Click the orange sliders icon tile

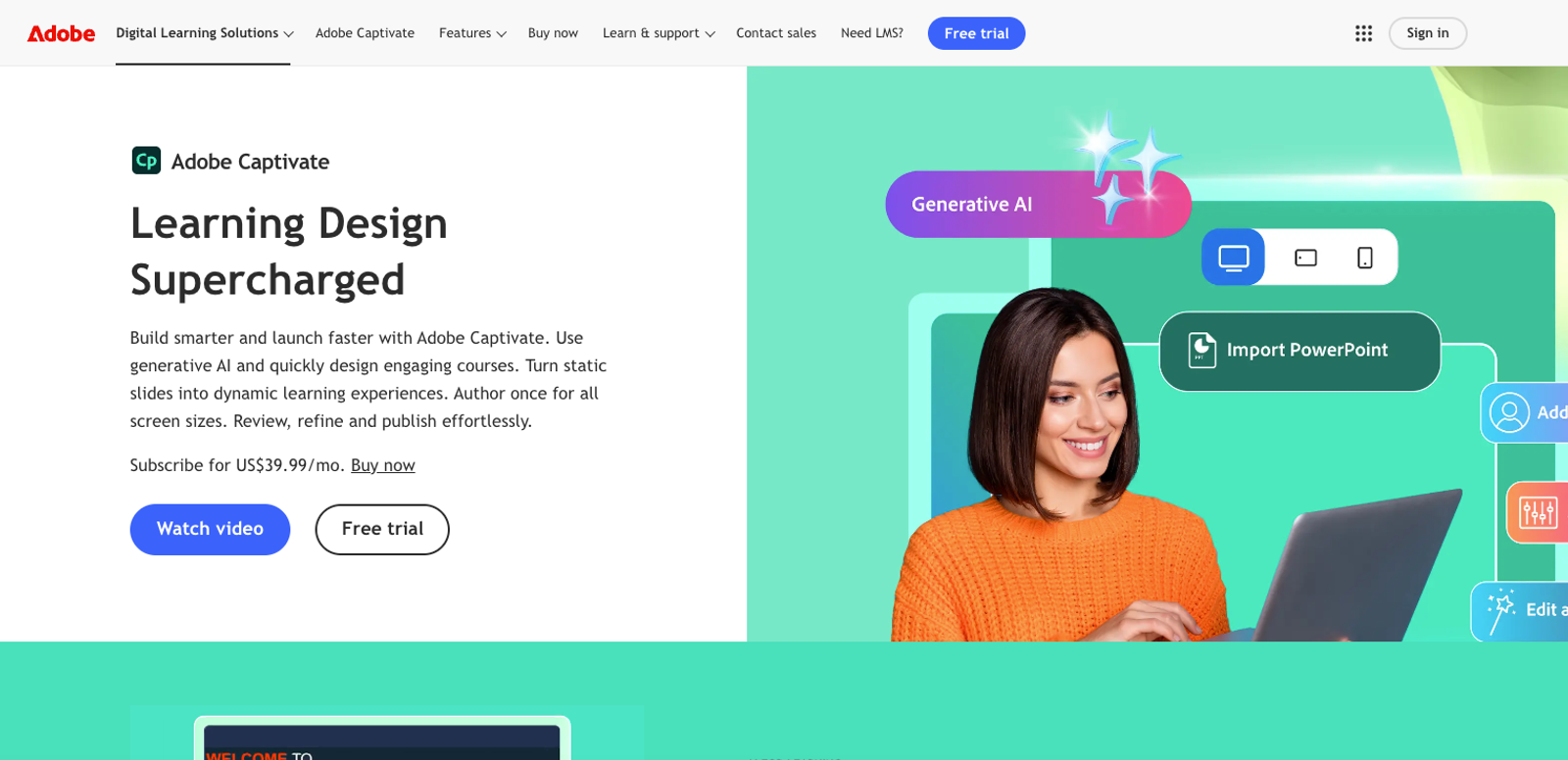[x=1537, y=511]
